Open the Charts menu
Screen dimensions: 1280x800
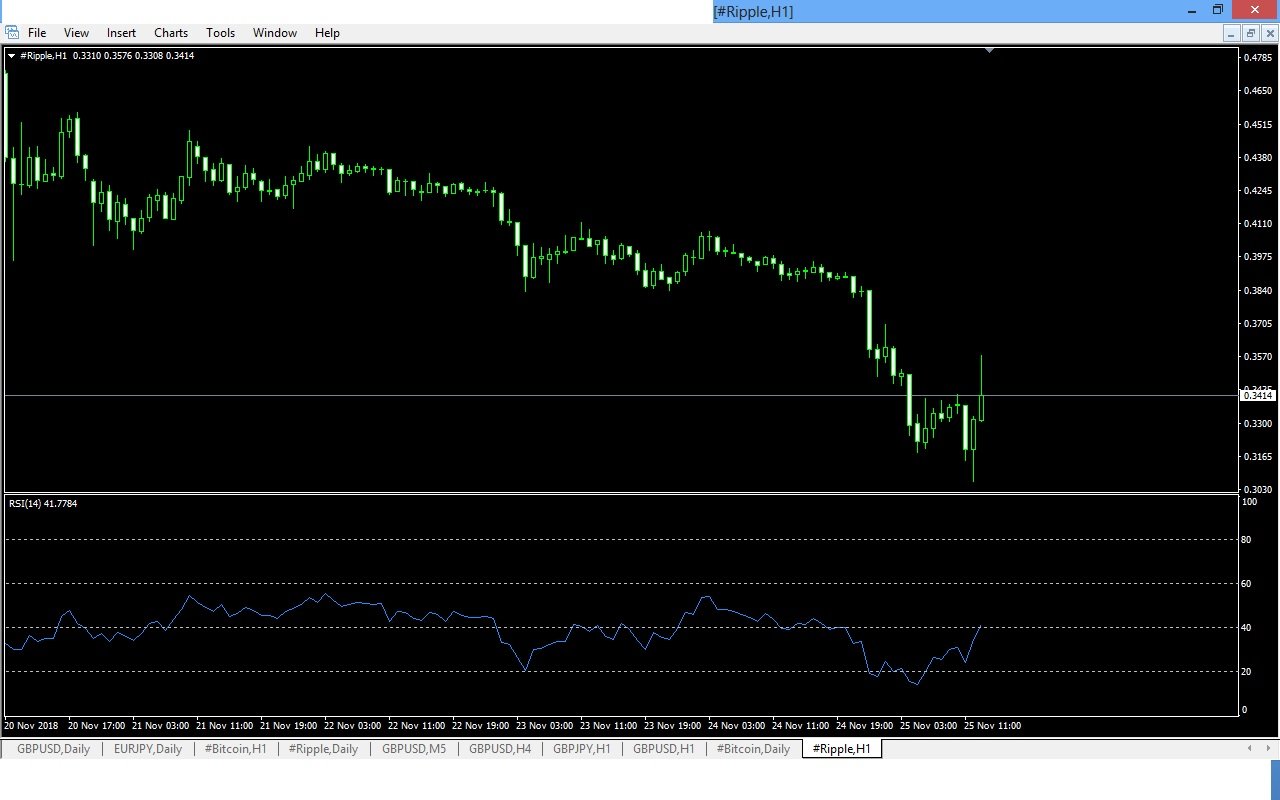[x=171, y=33]
